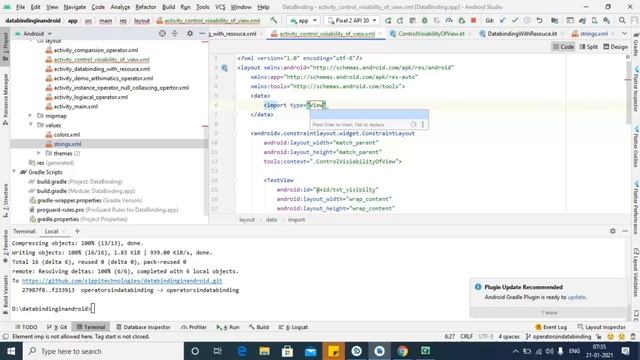Click the Chrome icon in taskbar

[x=402, y=351]
